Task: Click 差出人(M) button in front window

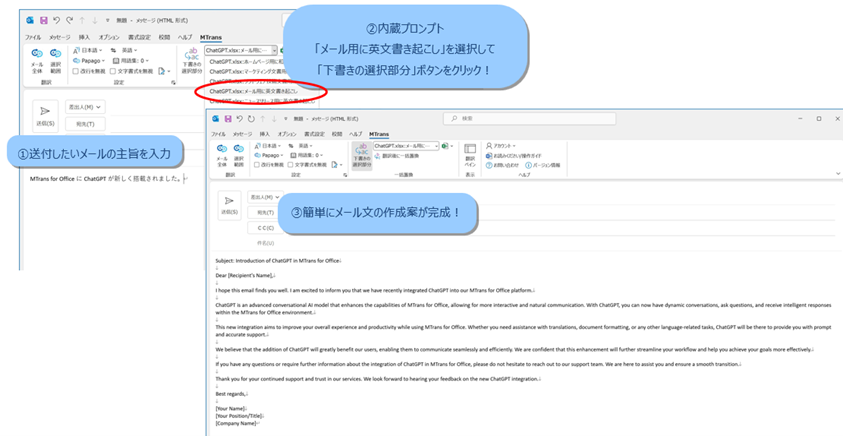Action: (265, 197)
